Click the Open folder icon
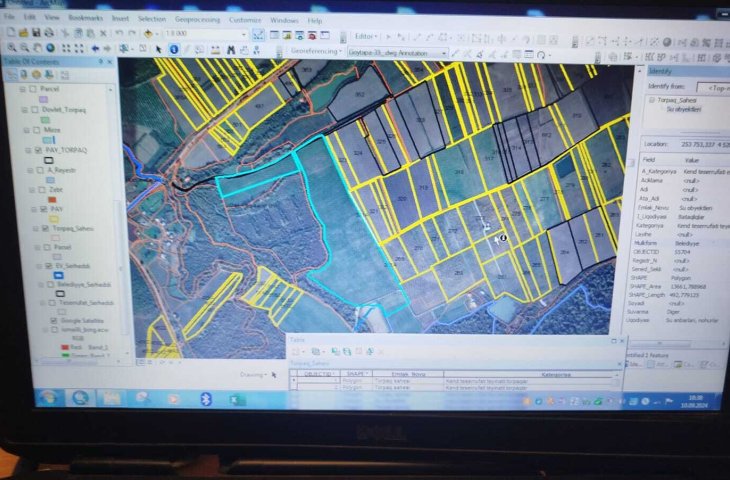This screenshot has height=480, width=730. [23, 33]
